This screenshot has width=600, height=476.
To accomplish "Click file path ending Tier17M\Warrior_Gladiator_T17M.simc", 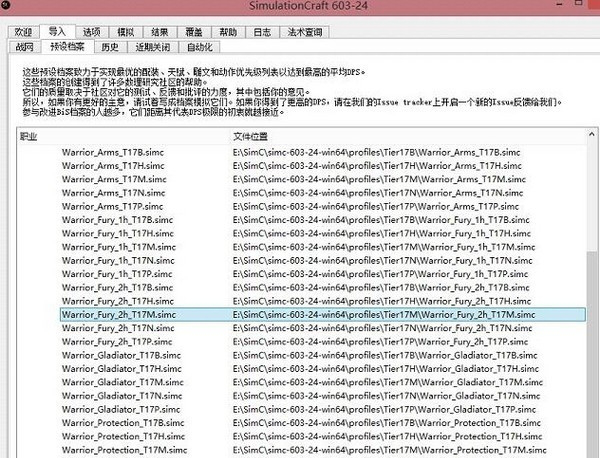I will tap(388, 382).
